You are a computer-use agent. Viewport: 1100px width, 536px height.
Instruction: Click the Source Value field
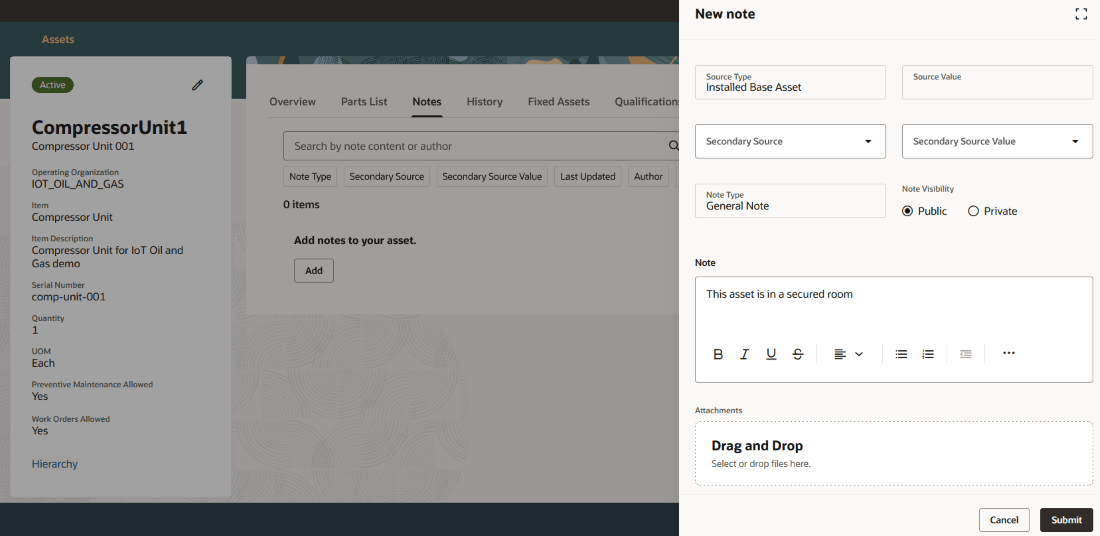[997, 82]
